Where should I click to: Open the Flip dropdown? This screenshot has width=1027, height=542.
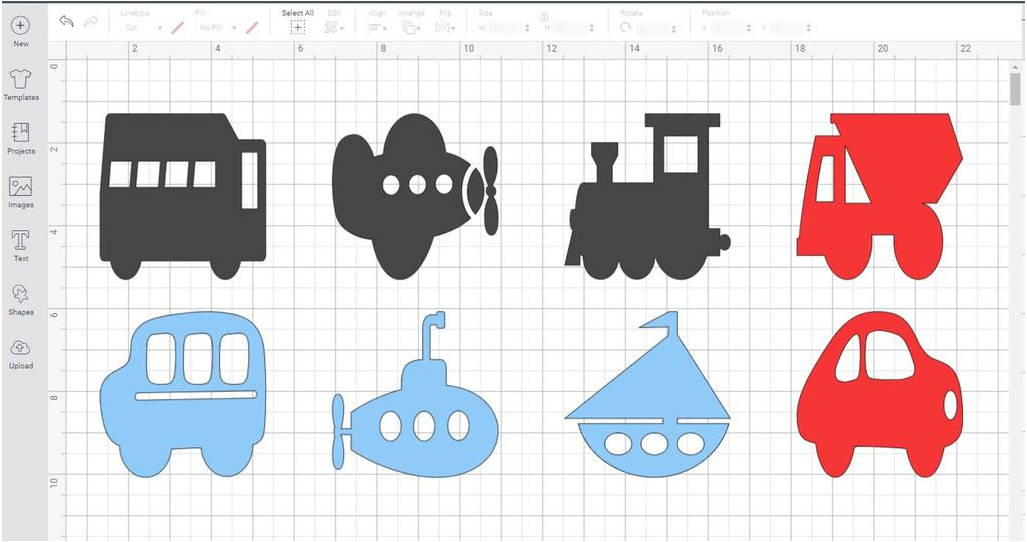tap(445, 22)
